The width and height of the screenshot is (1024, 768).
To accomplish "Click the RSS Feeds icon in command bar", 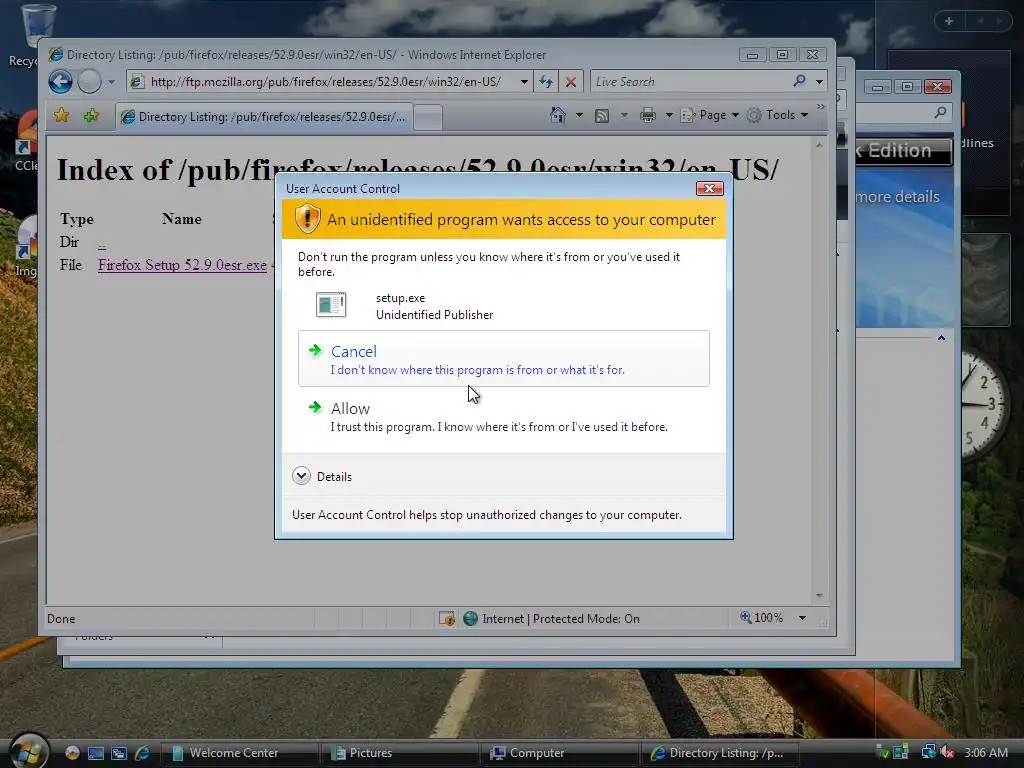I will tap(602, 116).
